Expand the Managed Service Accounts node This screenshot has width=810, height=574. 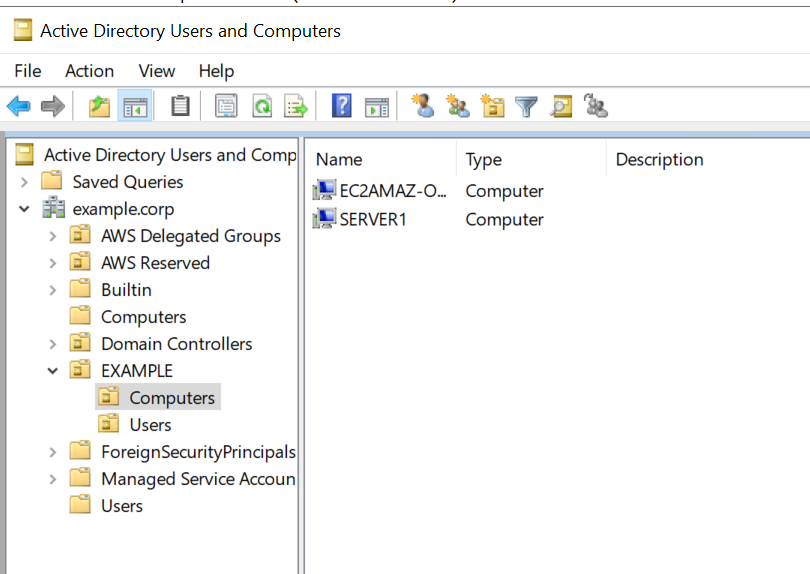click(x=53, y=479)
